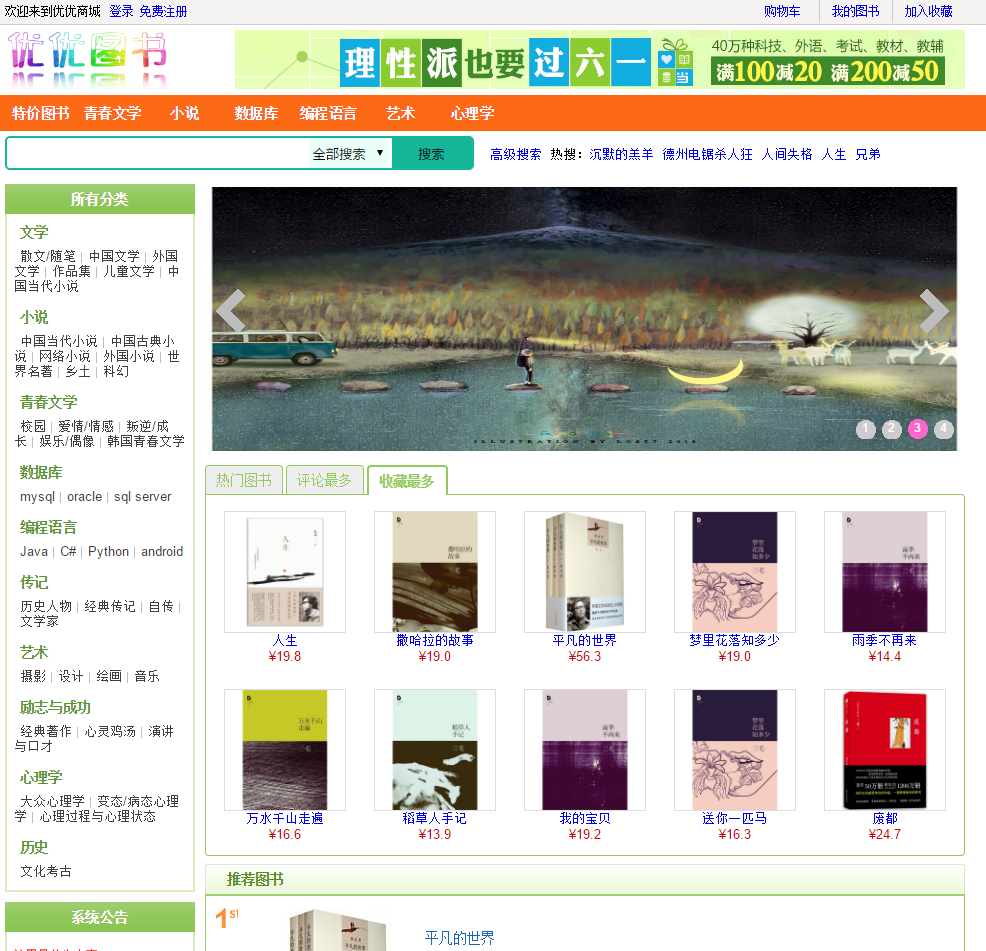Open the 购物车 shopping cart link
This screenshot has height=951, width=986.
(782, 11)
